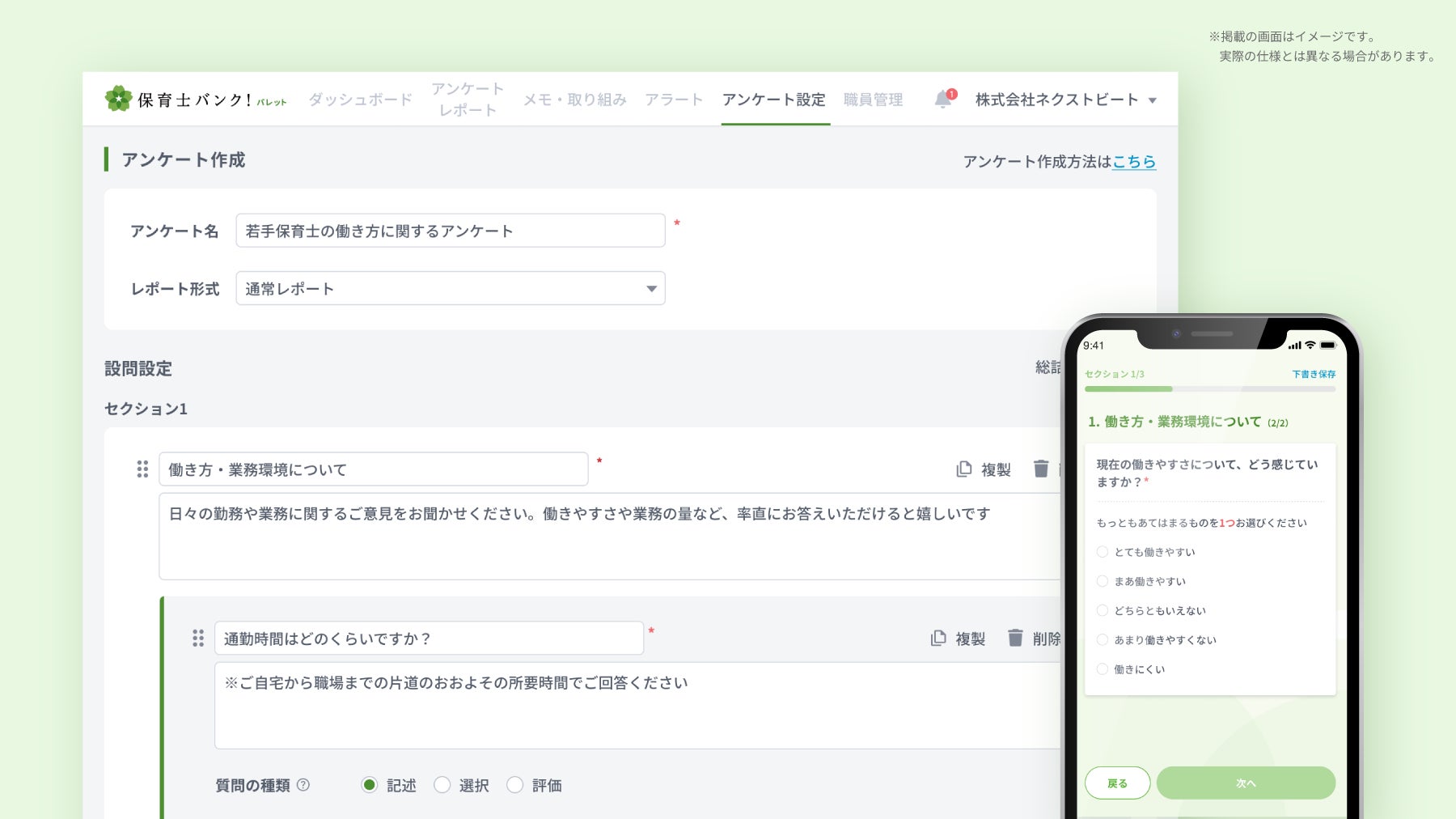The image size is (1456, 819).
Task: Choose 働きにくい on the phone preview
Action: [1102, 668]
